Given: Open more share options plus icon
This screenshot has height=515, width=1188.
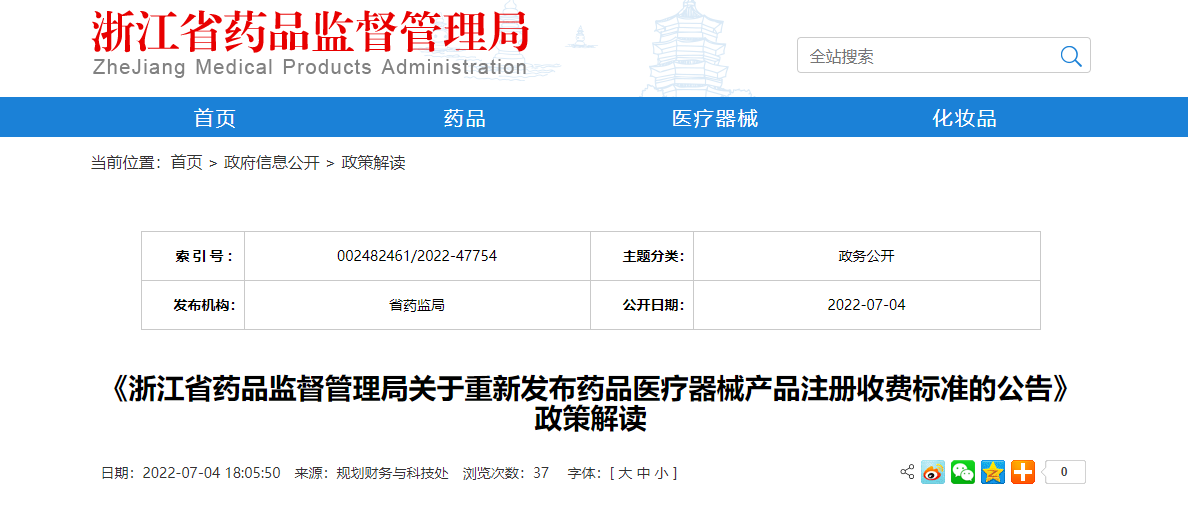Looking at the screenshot, I should click(1022, 472).
